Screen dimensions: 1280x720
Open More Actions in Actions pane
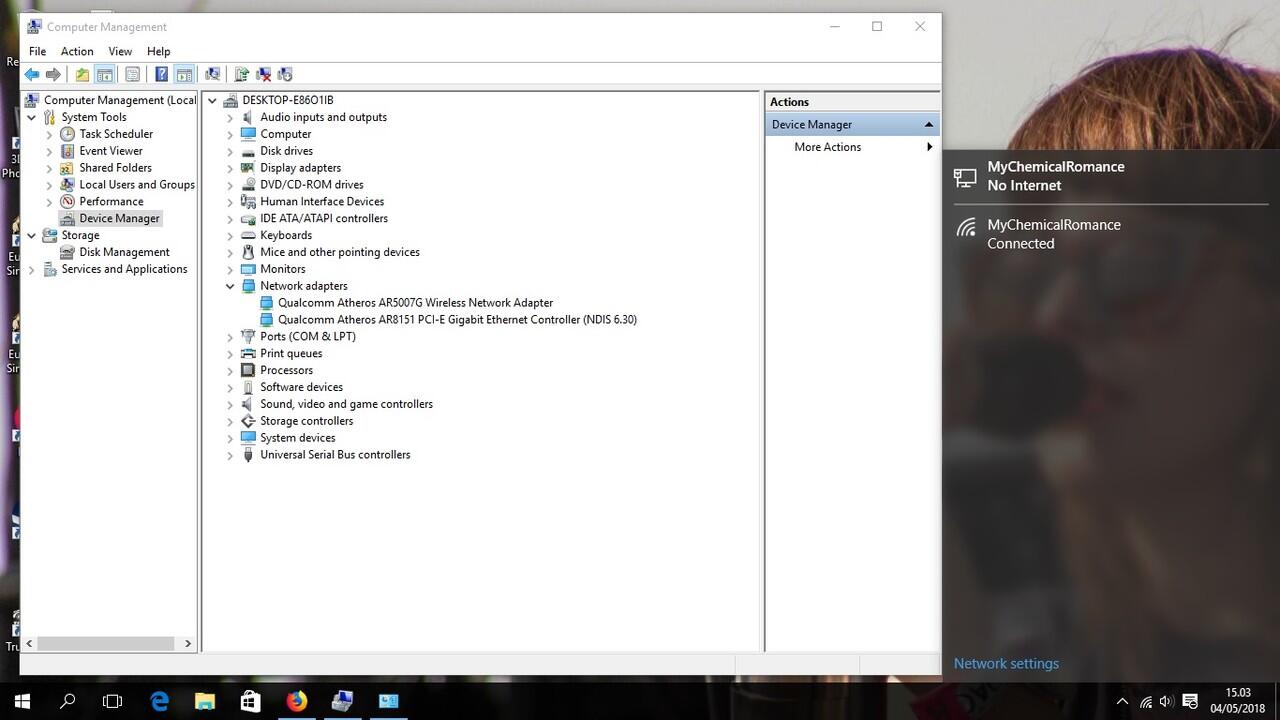(x=827, y=147)
